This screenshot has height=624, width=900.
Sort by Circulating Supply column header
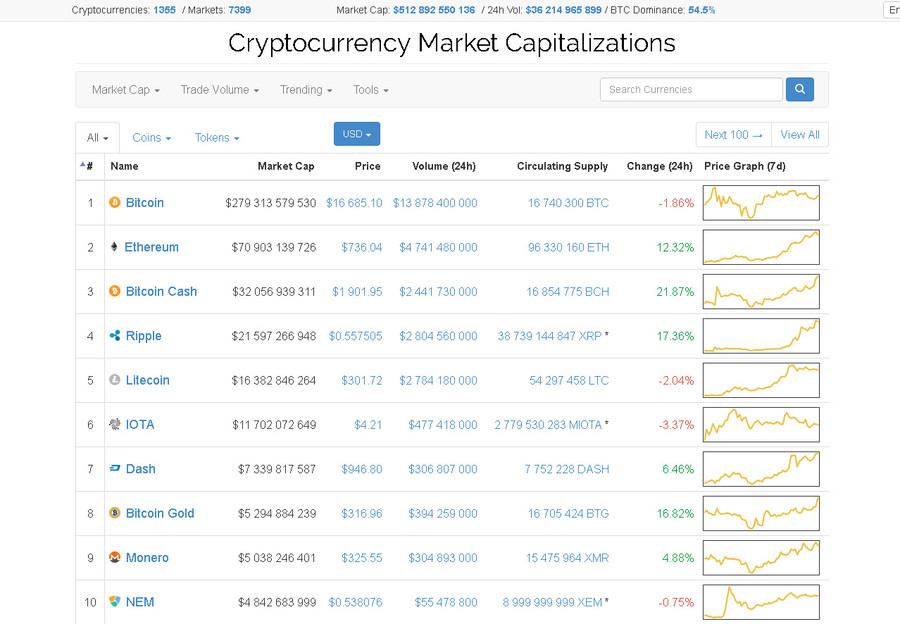pos(562,166)
